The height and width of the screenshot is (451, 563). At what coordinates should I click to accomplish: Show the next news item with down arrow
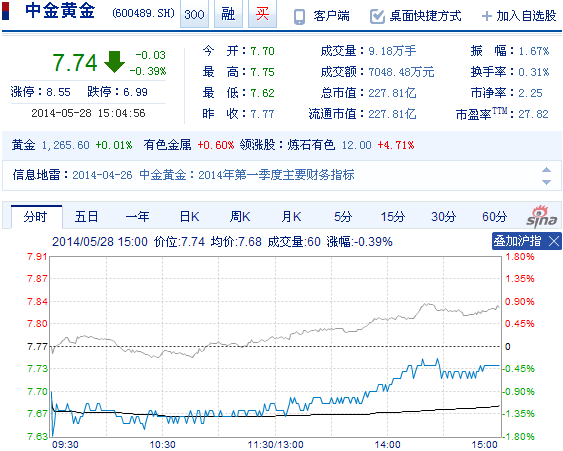click(x=546, y=182)
